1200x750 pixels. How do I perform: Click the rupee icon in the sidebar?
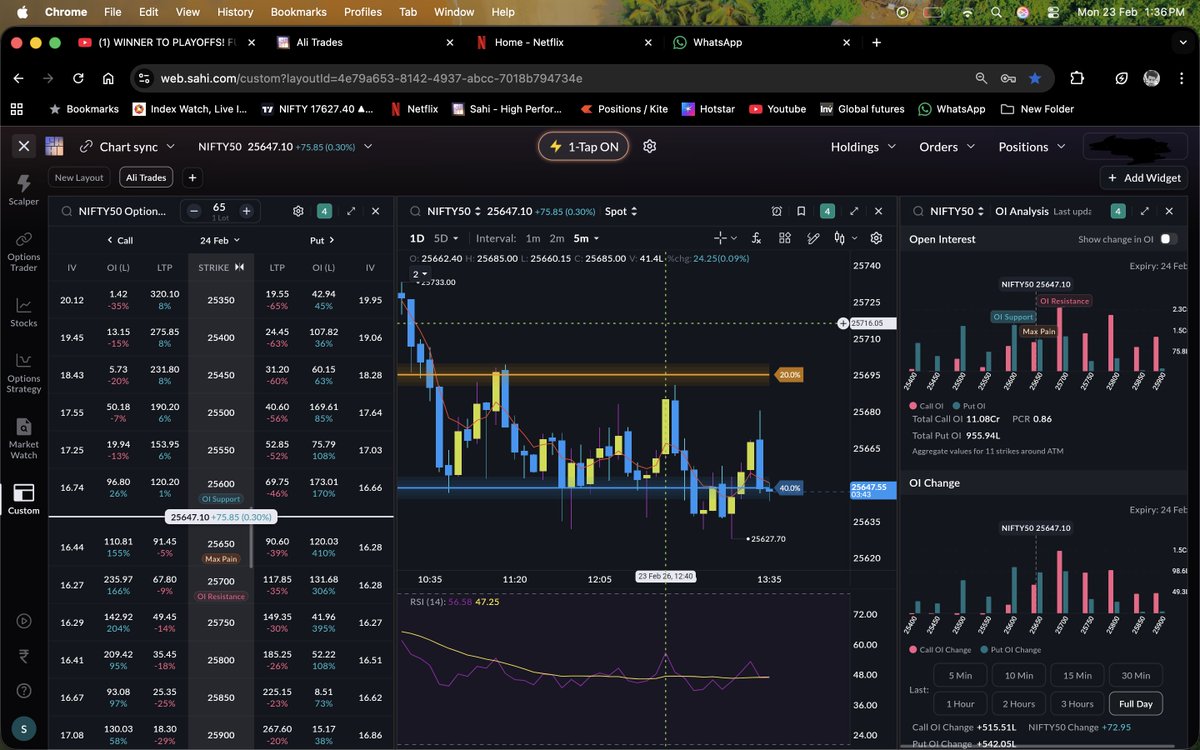pos(24,655)
